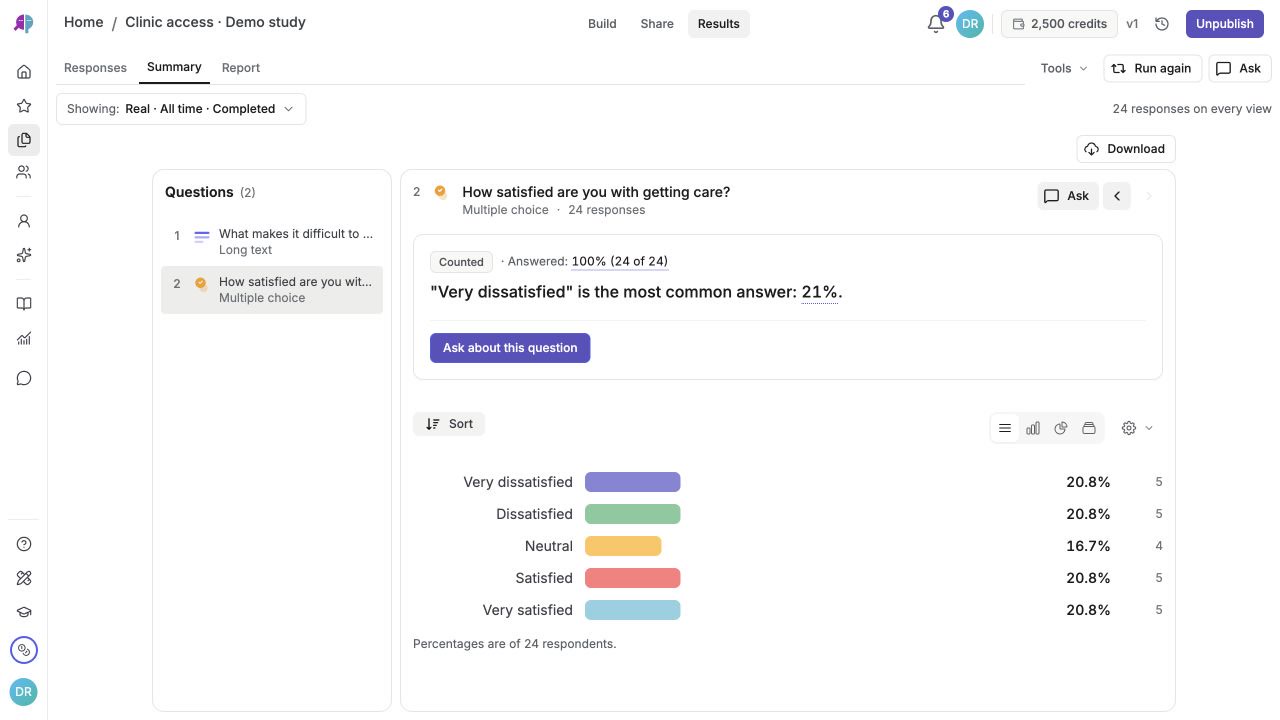Image resolution: width=1280 pixels, height=720 pixels.
Task: Click the 2,500 credits button
Action: click(1059, 24)
